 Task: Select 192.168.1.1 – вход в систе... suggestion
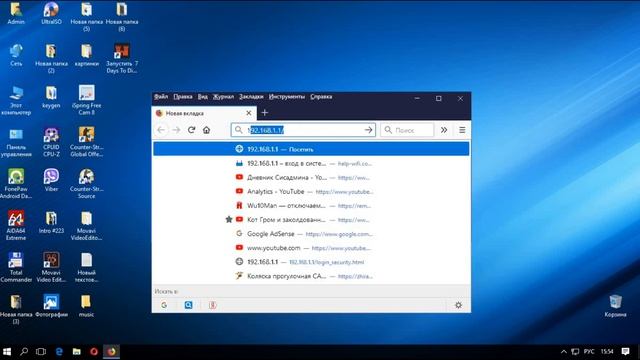tap(311, 163)
